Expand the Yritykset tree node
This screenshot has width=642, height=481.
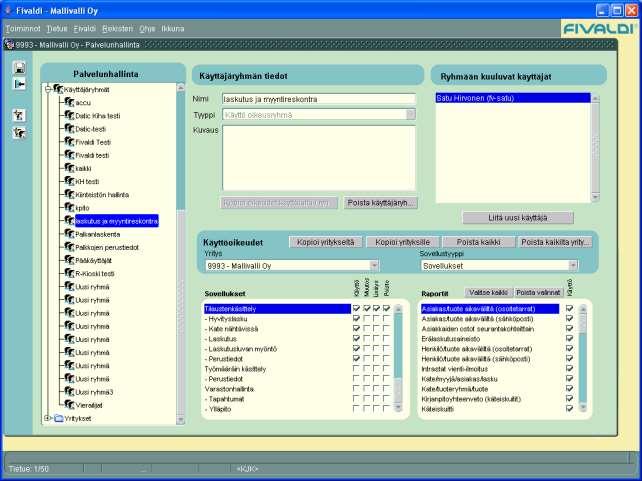point(47,418)
